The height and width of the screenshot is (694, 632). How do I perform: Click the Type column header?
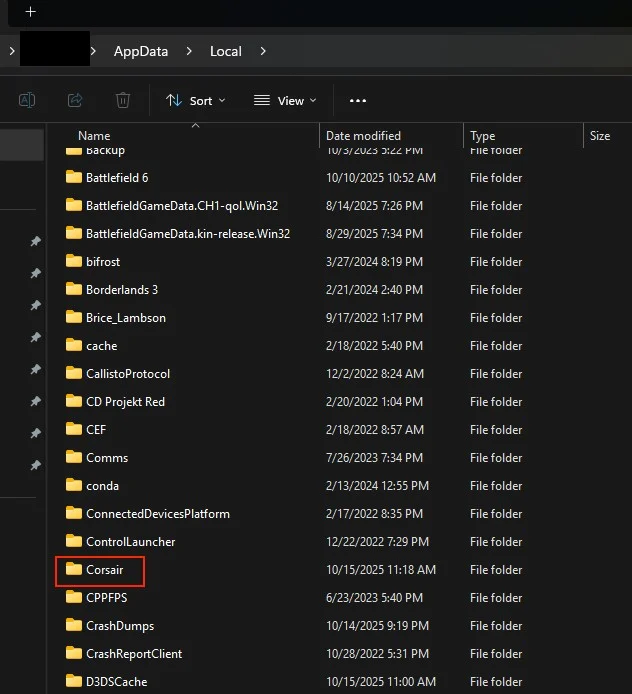pyautogui.click(x=483, y=136)
